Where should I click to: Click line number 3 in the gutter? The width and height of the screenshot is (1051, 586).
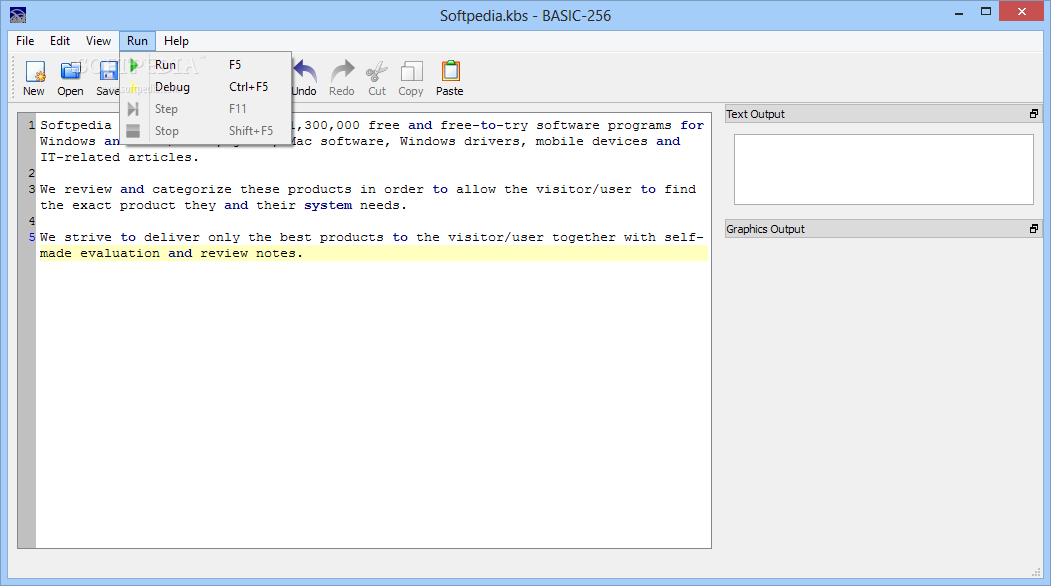tap(32, 190)
